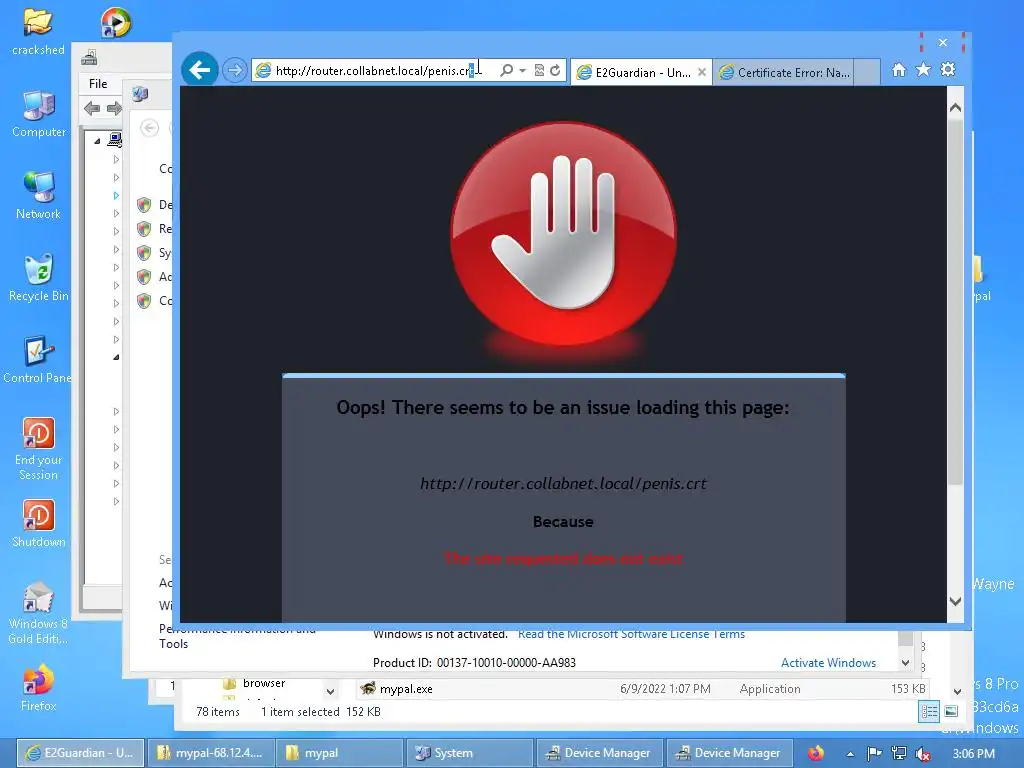Open Action Center flag in tray

[874, 753]
